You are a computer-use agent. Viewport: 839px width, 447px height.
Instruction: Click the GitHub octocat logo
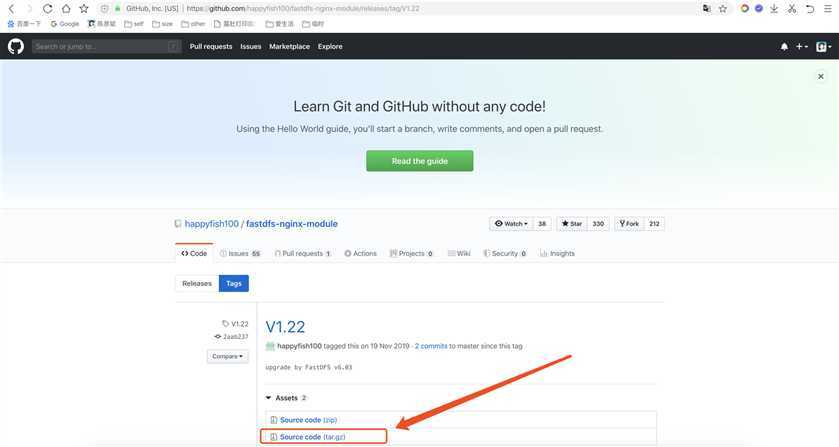(x=16, y=47)
